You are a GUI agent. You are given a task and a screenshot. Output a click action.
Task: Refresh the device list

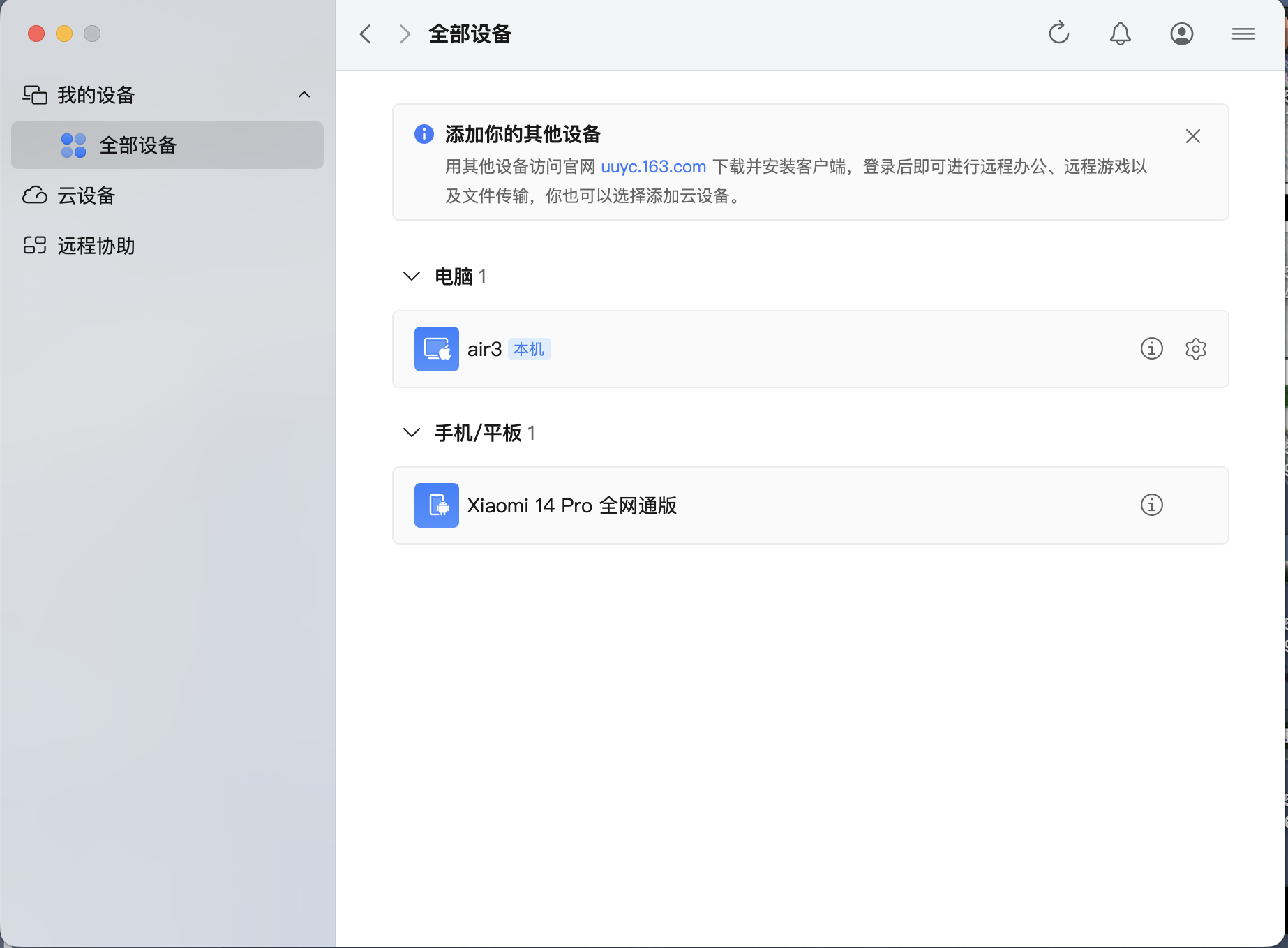[1058, 33]
